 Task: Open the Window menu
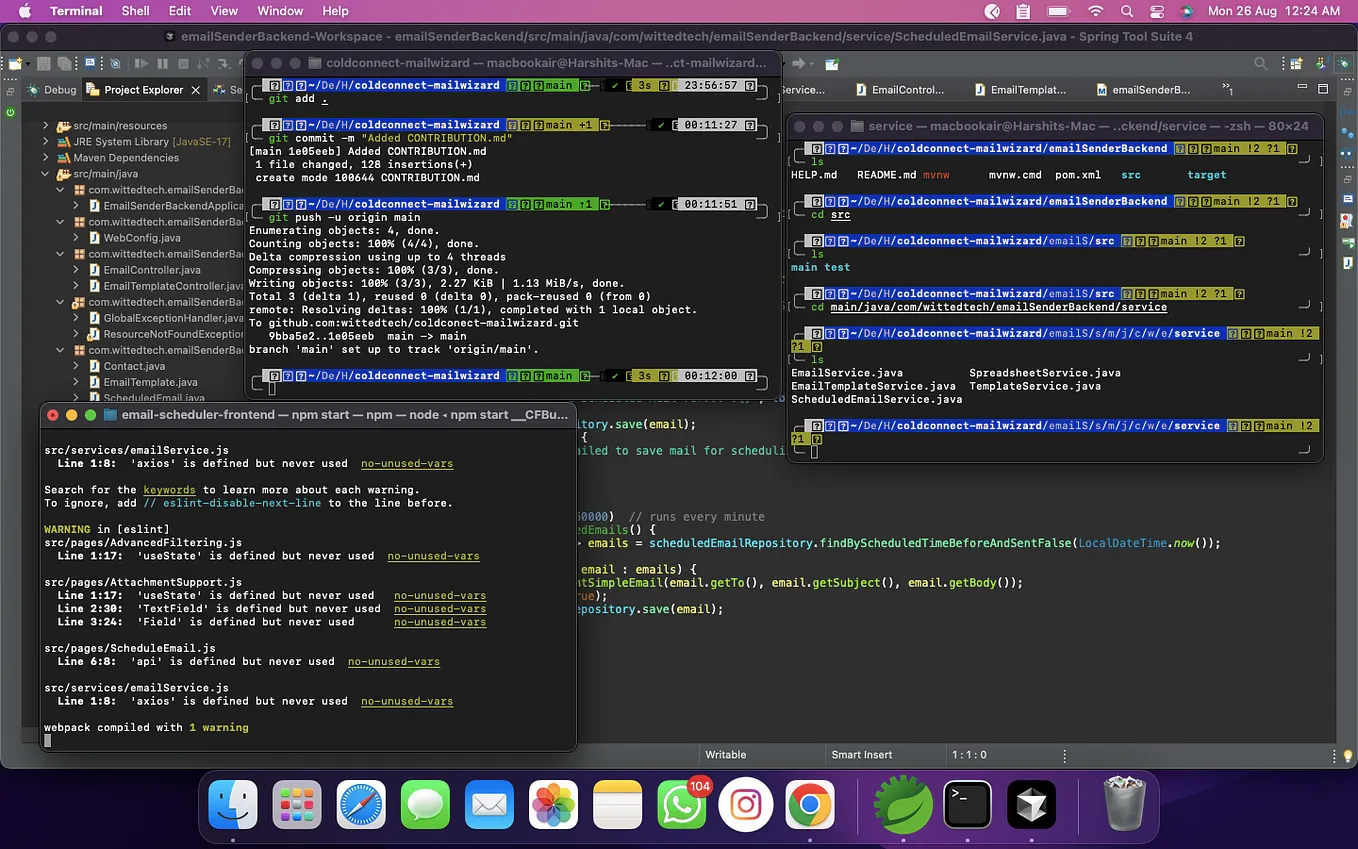[x=280, y=11]
